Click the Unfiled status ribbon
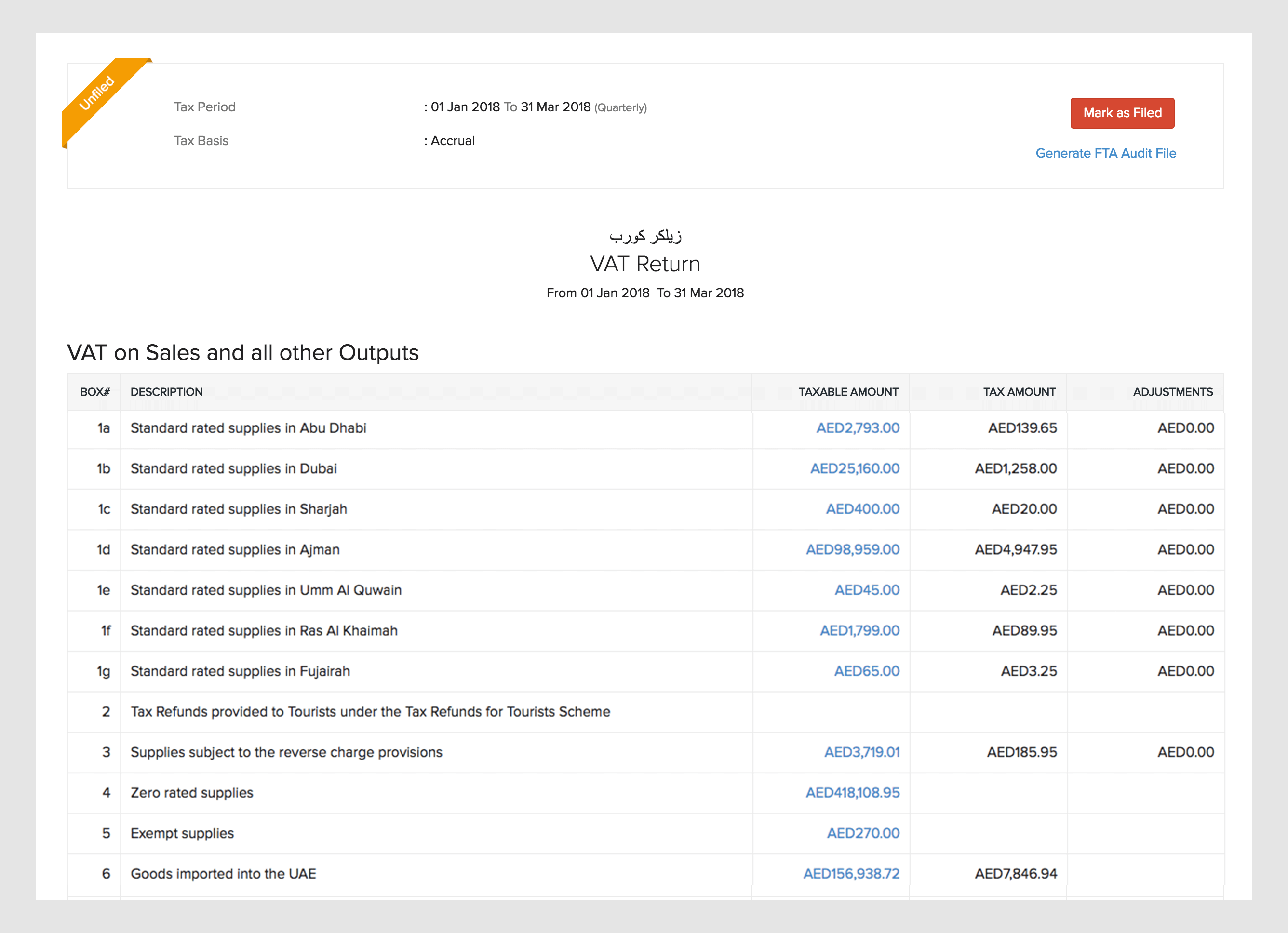The image size is (1288, 933). [96, 93]
